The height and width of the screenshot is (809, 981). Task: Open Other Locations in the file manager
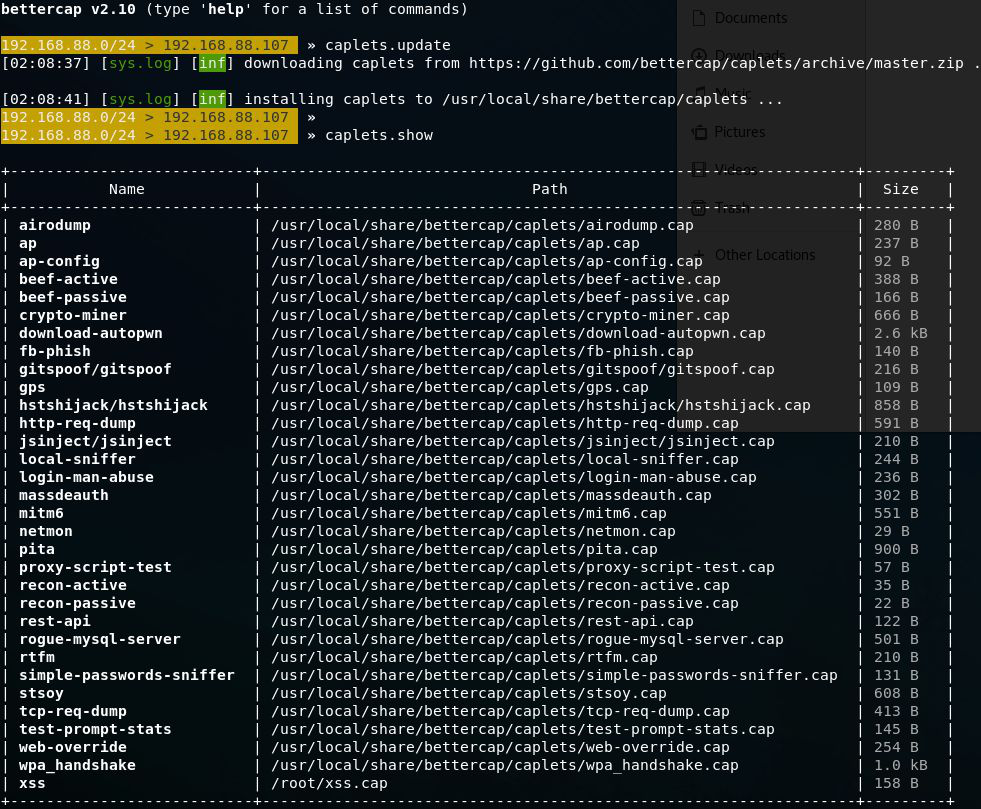[x=765, y=255]
